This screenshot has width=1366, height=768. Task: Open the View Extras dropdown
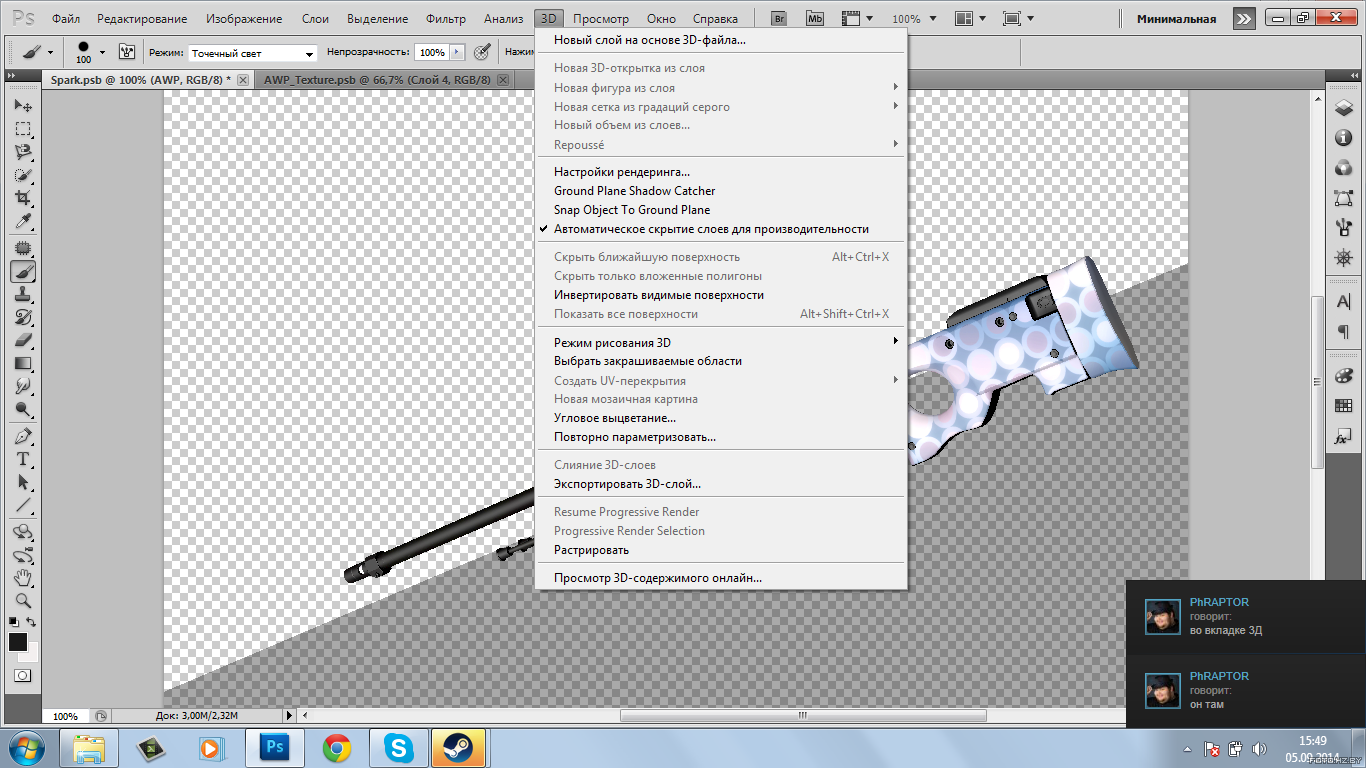(857, 18)
